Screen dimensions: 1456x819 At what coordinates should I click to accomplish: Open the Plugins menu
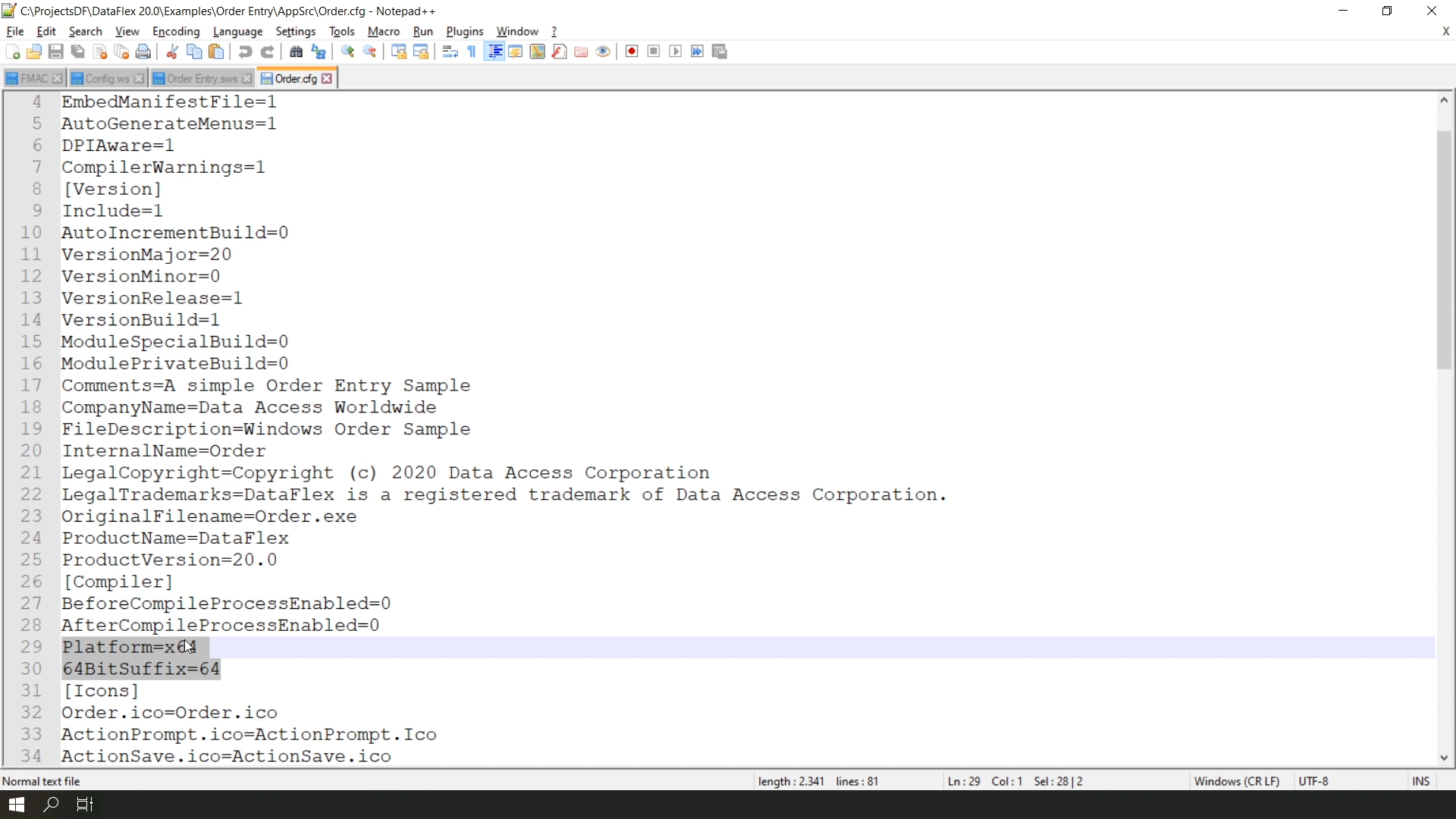click(x=464, y=31)
